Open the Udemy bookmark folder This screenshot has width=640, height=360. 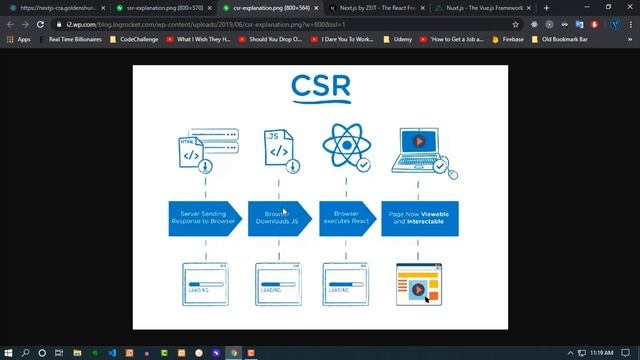click(x=398, y=40)
